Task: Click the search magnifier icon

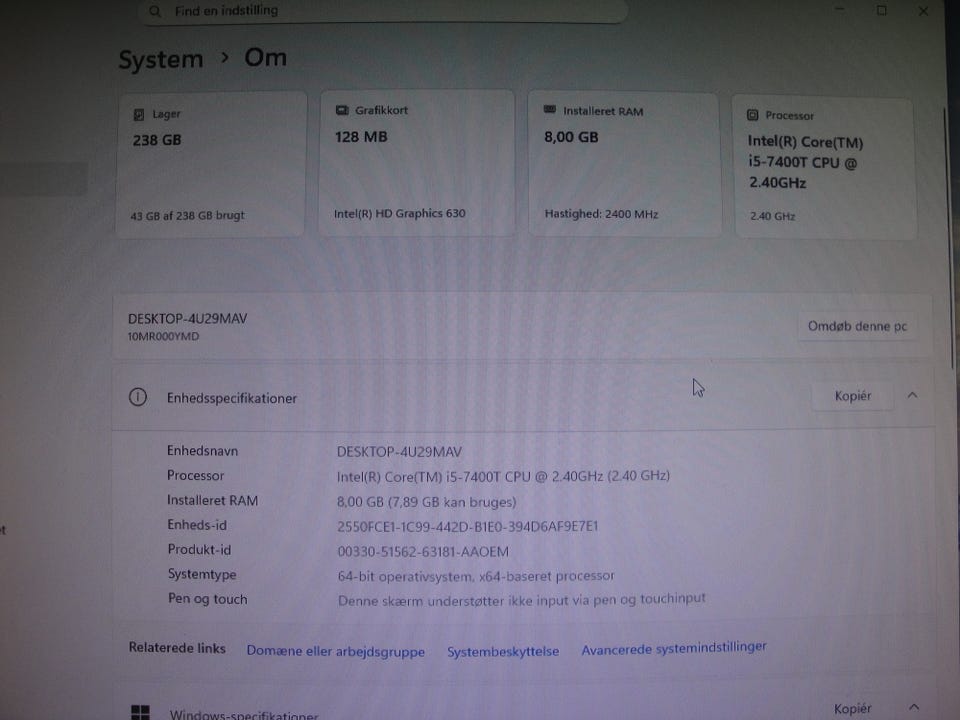Action: point(155,11)
